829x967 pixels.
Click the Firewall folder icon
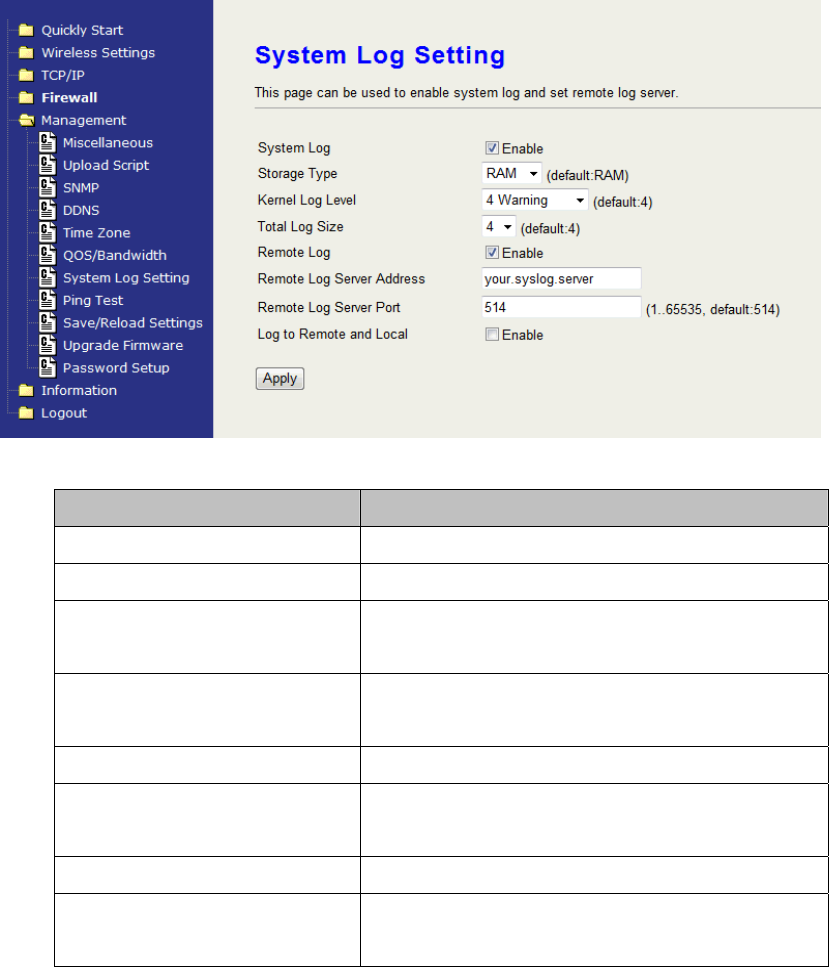pos(26,97)
